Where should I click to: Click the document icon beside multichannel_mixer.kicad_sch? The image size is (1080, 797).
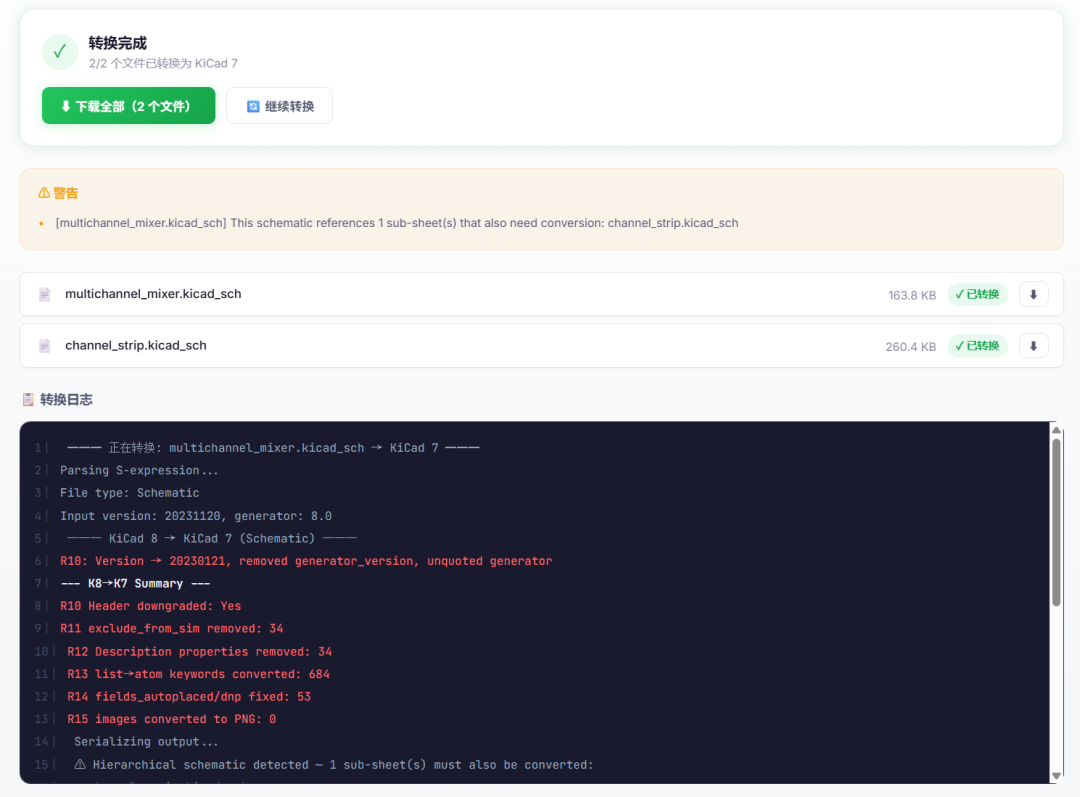(44, 294)
